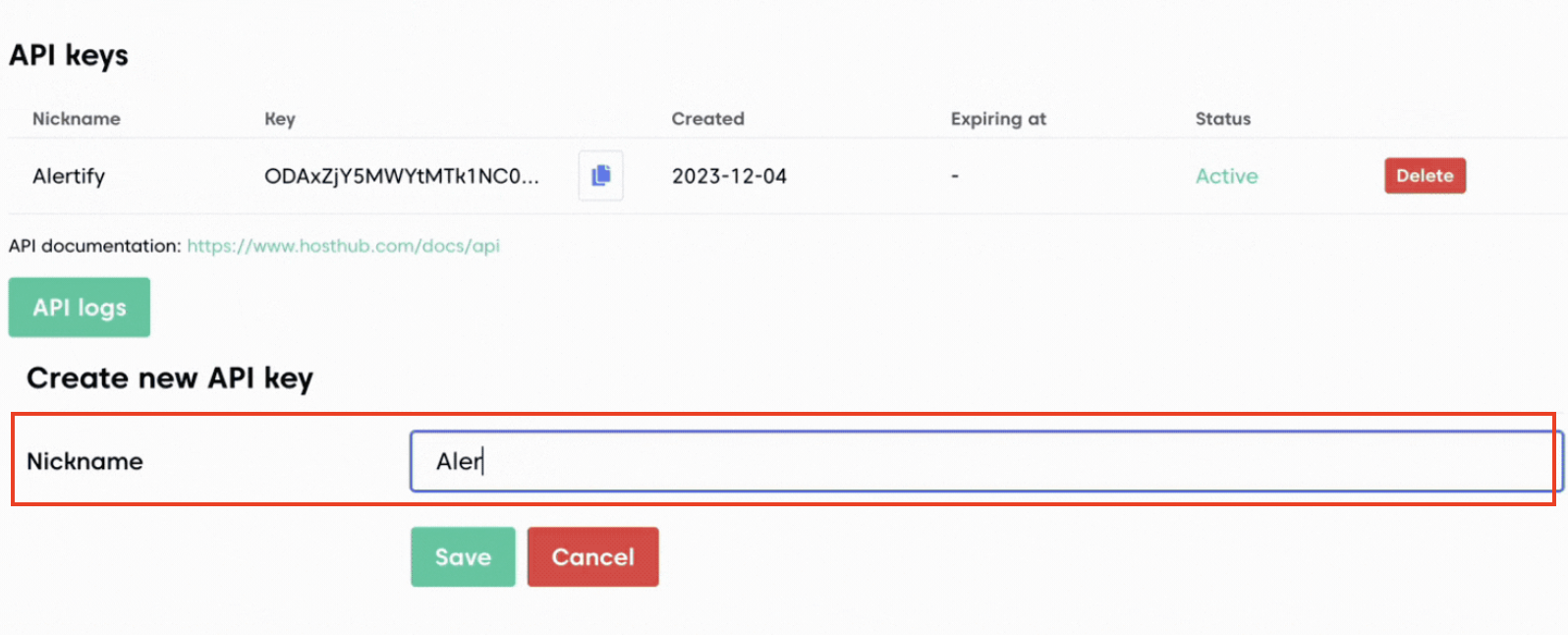Click the Expiring at column header
Image resolution: width=1568 pixels, height=635 pixels.
click(x=998, y=119)
